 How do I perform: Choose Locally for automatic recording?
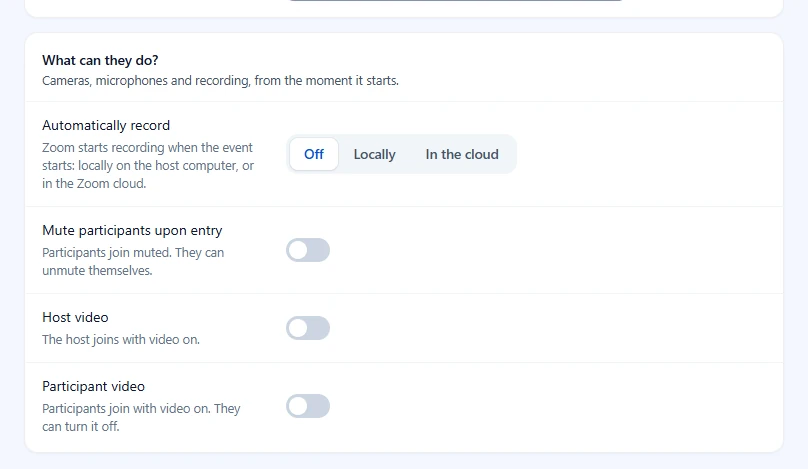[x=375, y=154]
